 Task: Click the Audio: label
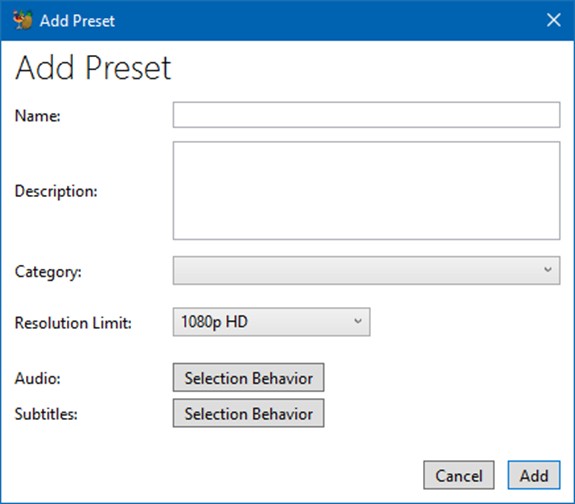37,379
